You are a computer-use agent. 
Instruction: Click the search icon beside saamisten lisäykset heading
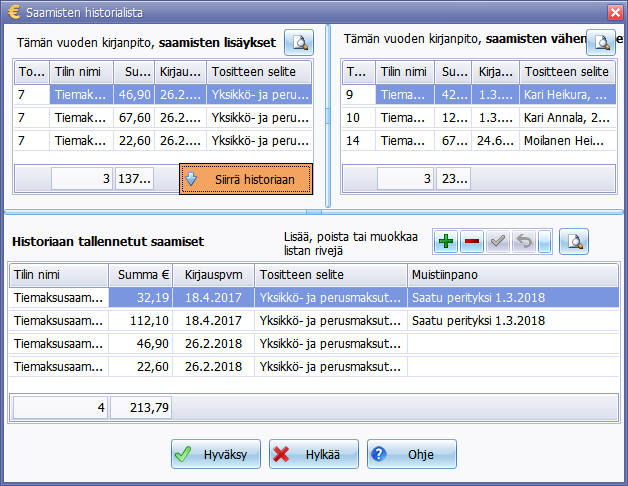(299, 42)
